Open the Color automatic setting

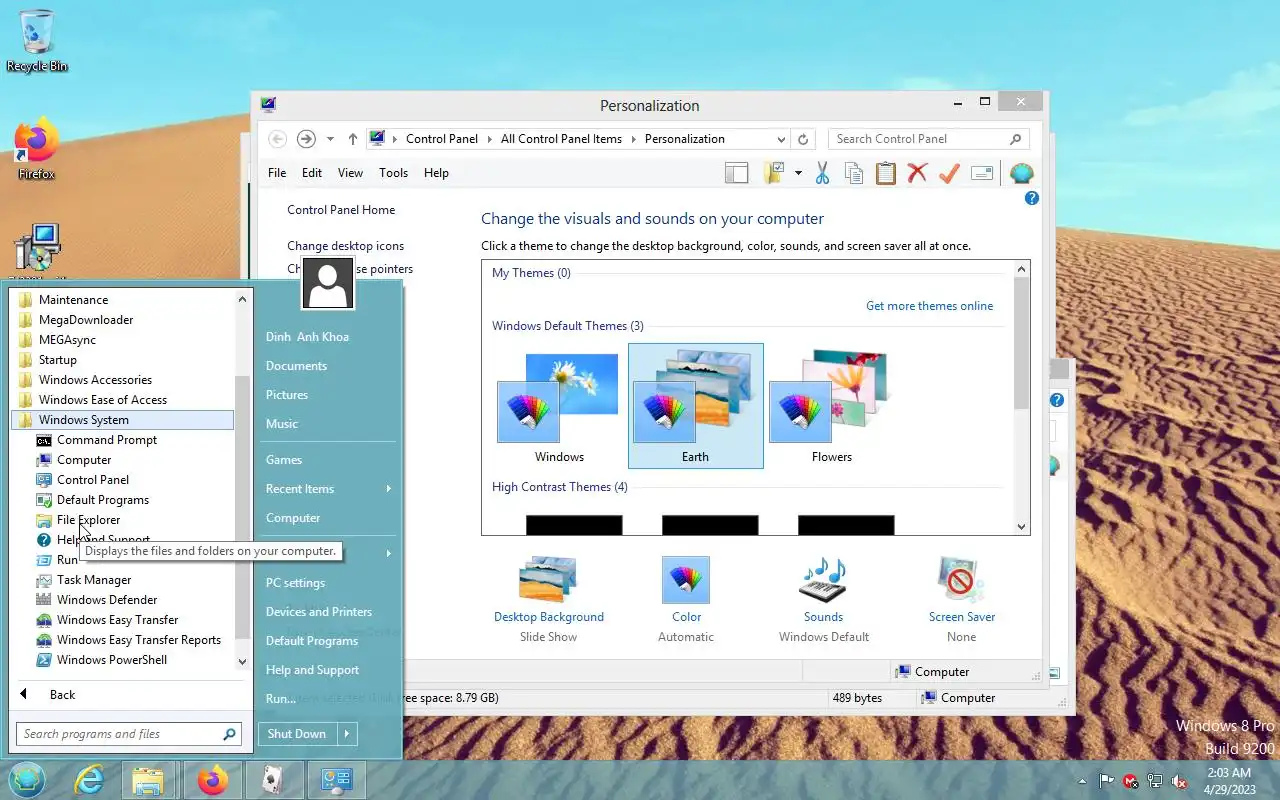686,599
